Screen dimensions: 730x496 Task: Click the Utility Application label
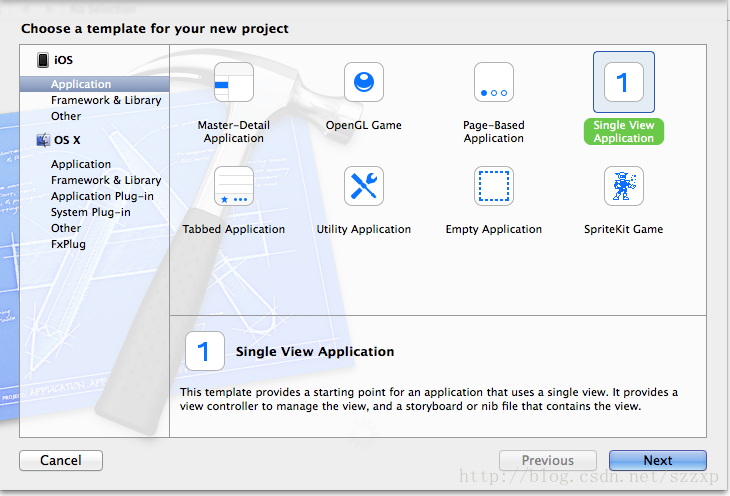point(364,229)
